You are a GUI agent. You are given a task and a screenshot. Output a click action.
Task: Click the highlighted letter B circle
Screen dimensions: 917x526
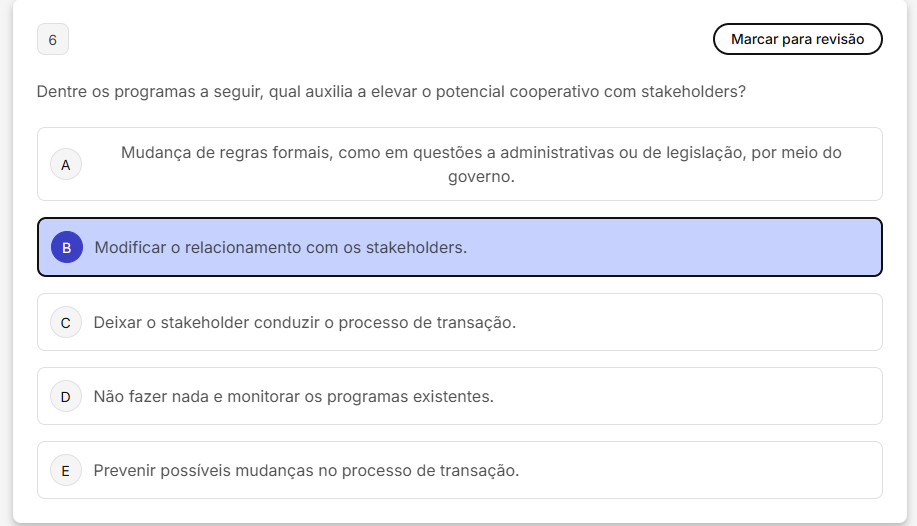click(x=66, y=247)
